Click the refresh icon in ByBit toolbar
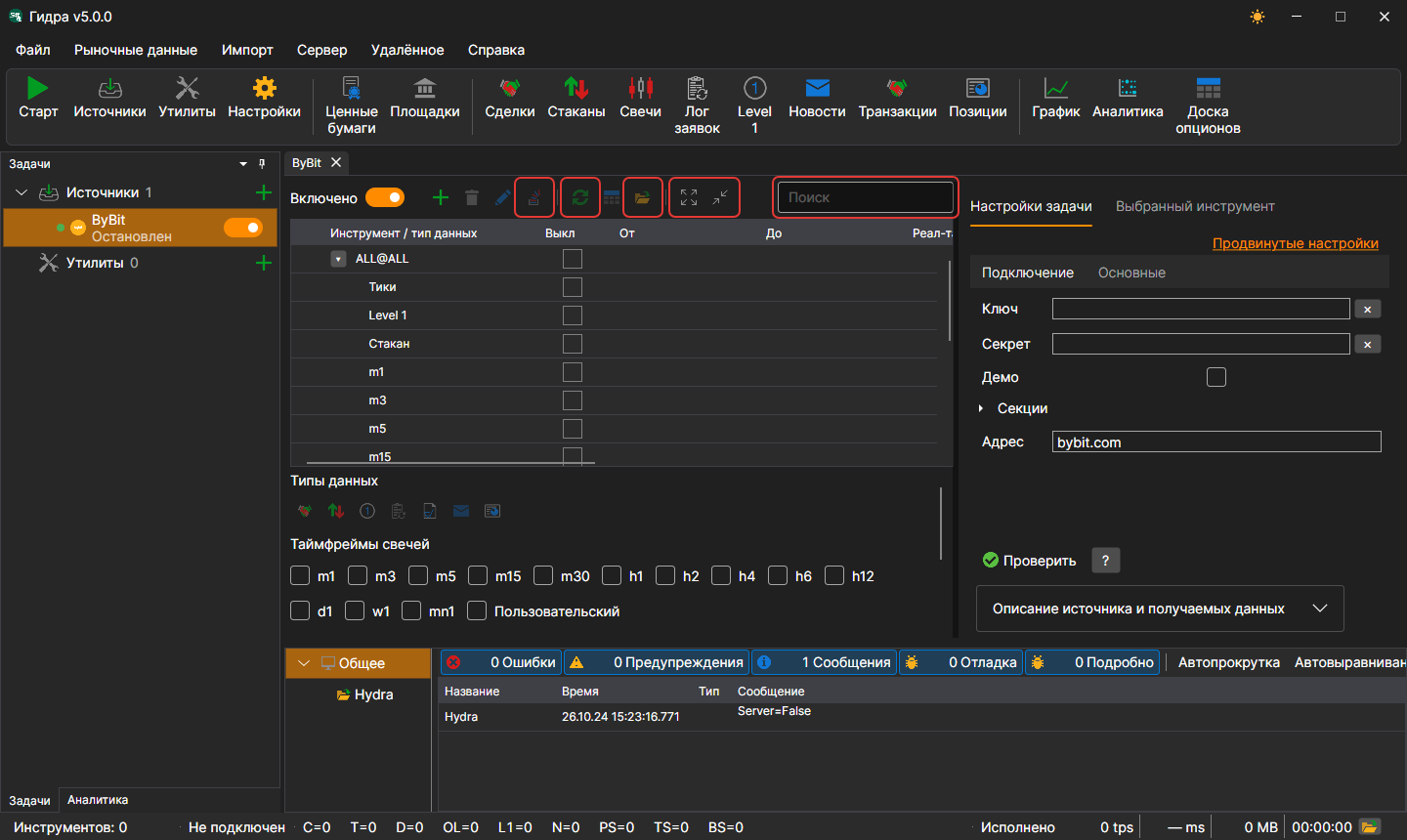The height and width of the screenshot is (840, 1407). pyautogui.click(x=579, y=197)
